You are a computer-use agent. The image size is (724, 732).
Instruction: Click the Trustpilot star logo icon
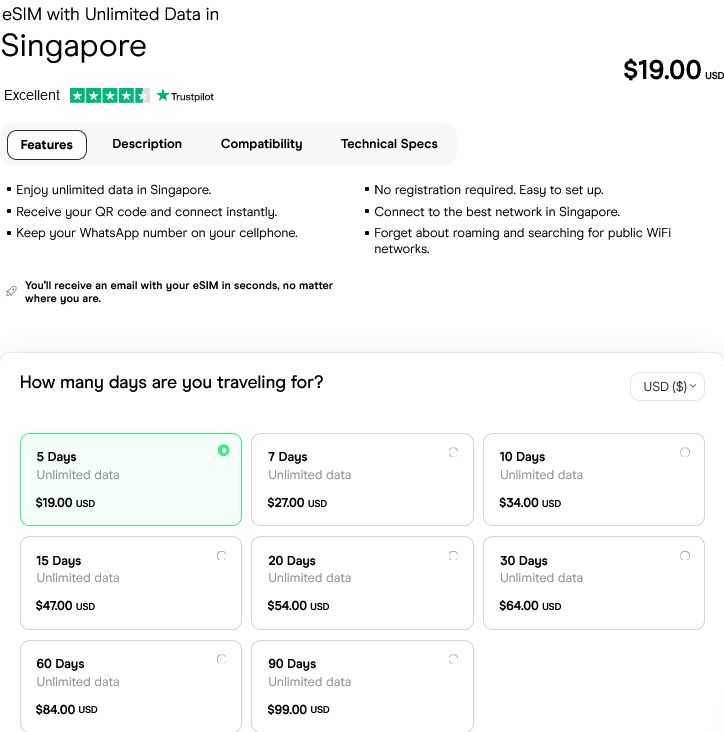pyautogui.click(x=163, y=96)
